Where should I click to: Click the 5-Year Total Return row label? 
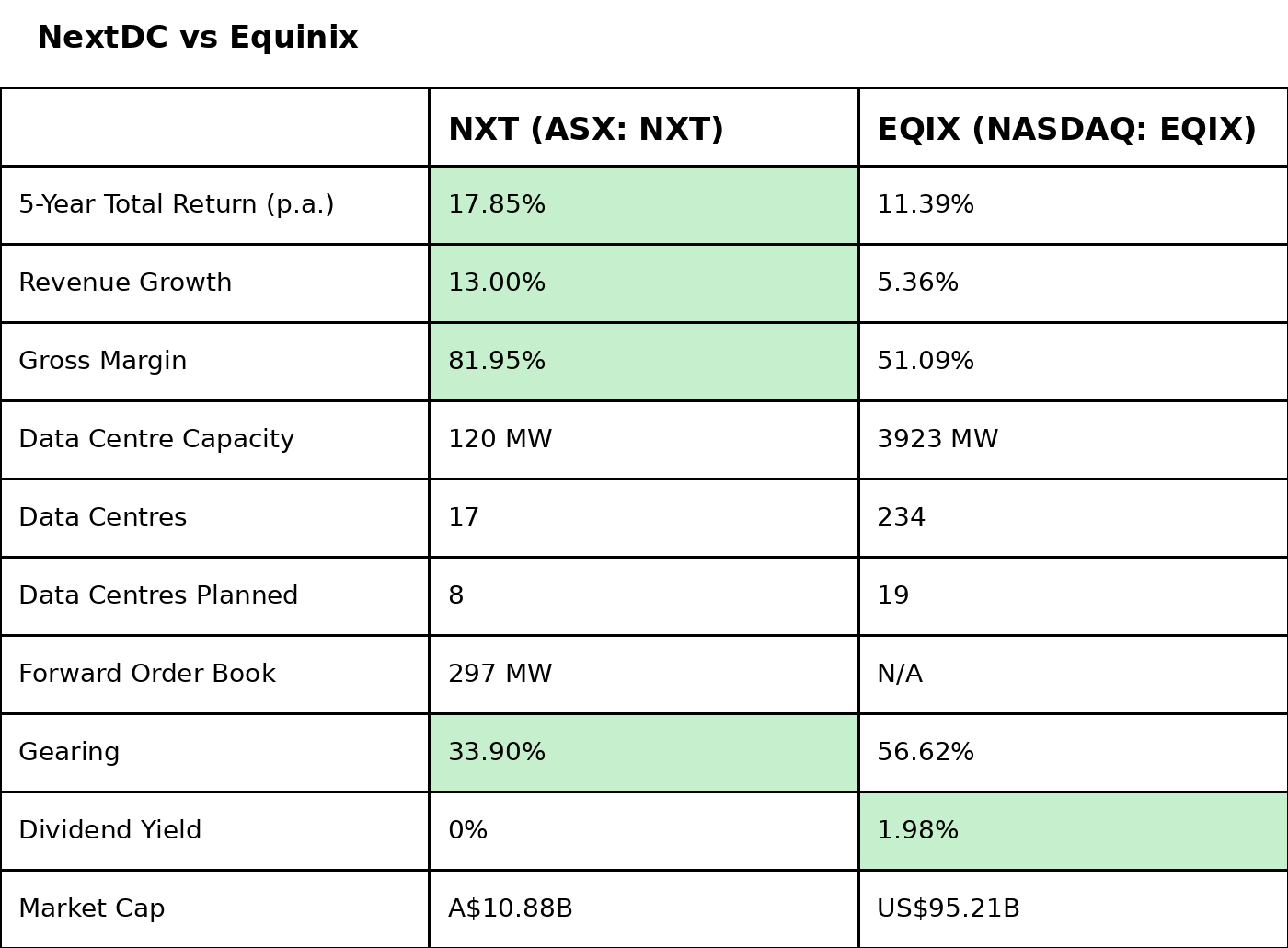click(177, 205)
